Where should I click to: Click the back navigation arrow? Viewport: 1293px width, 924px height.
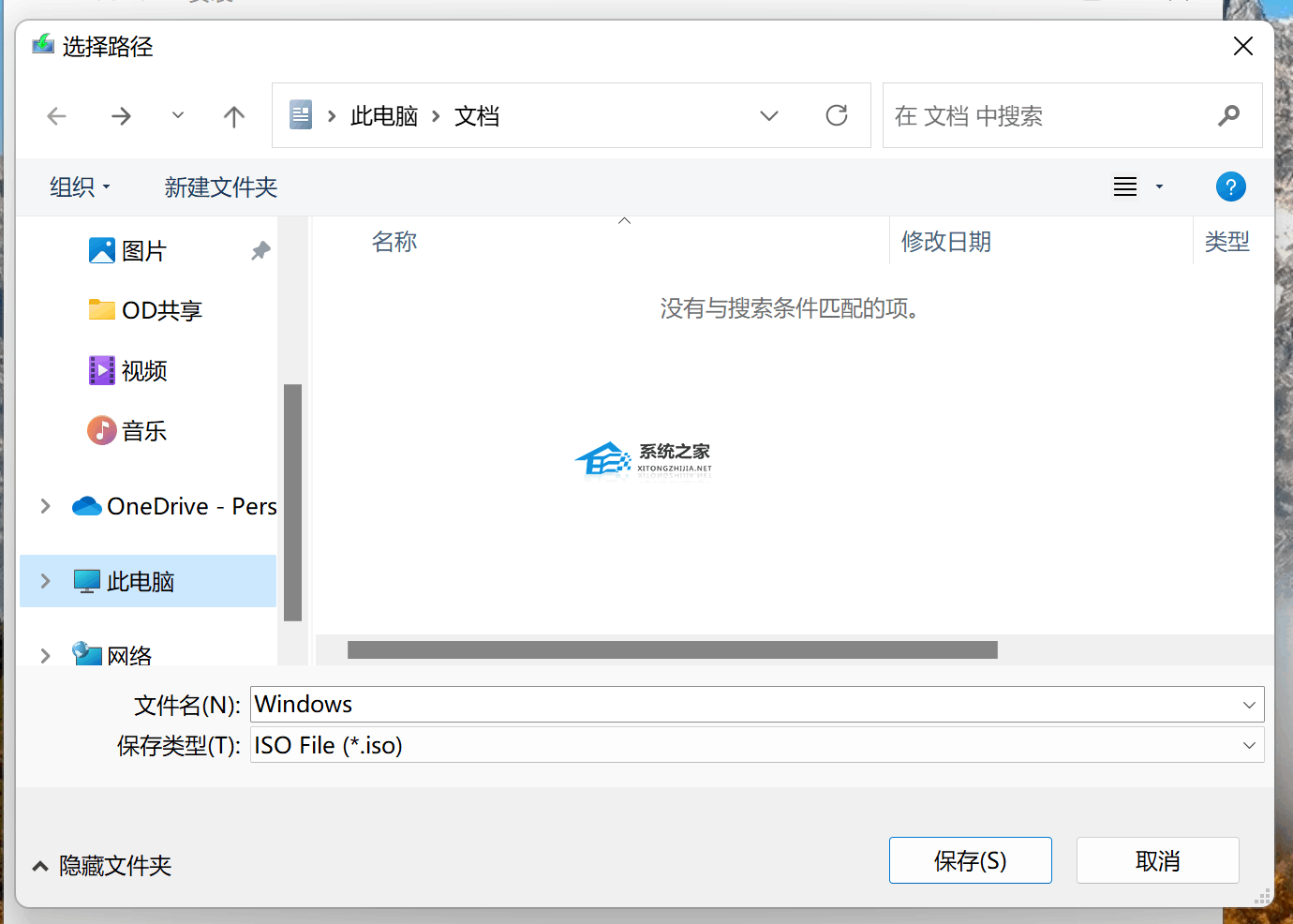pyautogui.click(x=56, y=115)
